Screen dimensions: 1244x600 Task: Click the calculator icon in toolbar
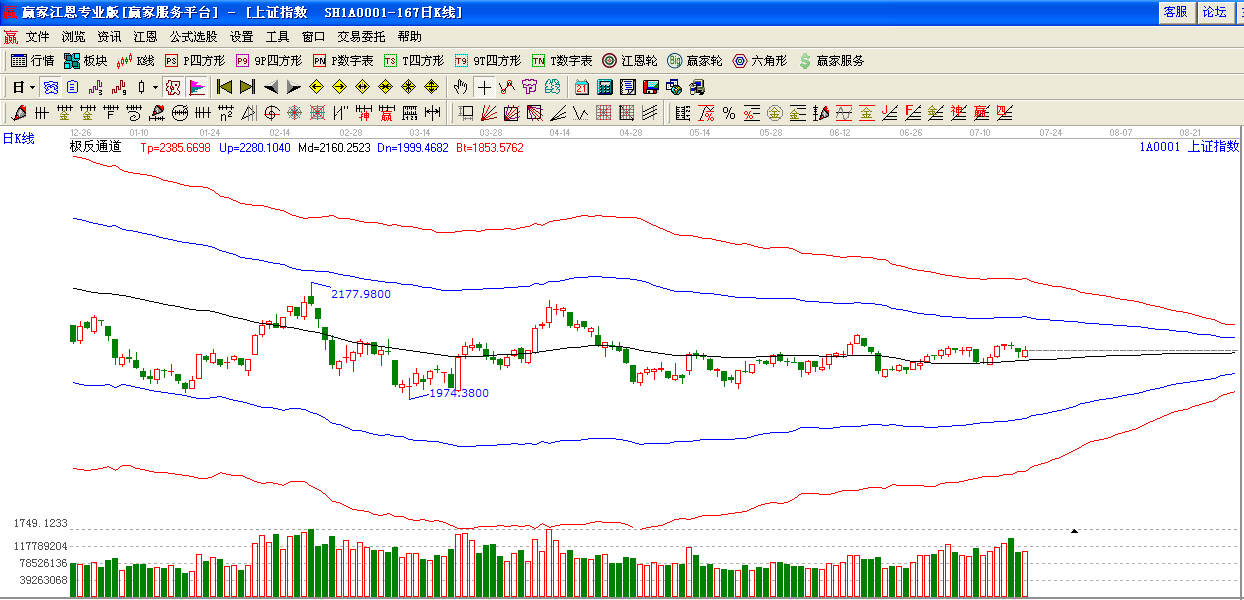click(x=604, y=87)
